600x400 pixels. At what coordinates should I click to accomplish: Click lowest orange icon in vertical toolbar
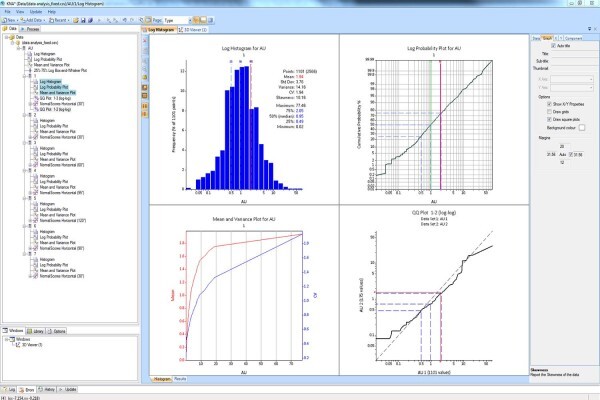(145, 114)
